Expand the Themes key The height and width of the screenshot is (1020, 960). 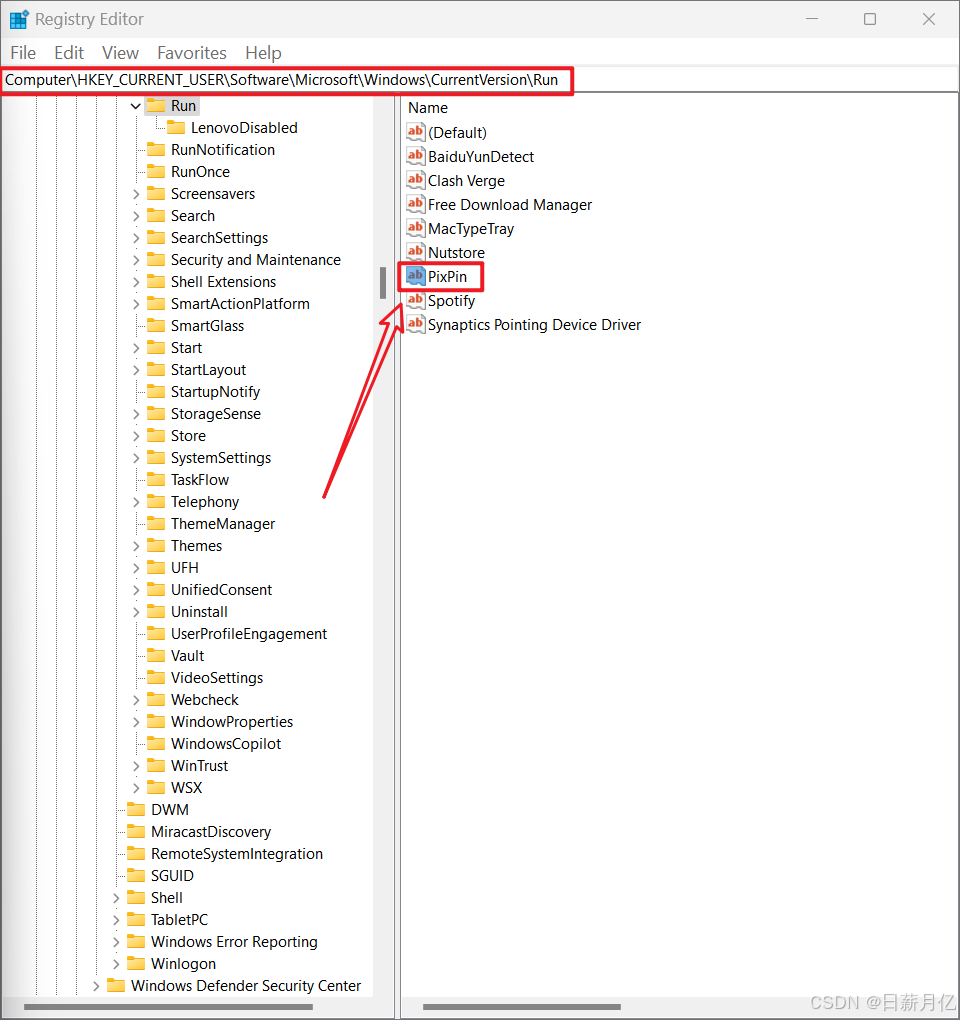click(x=136, y=546)
